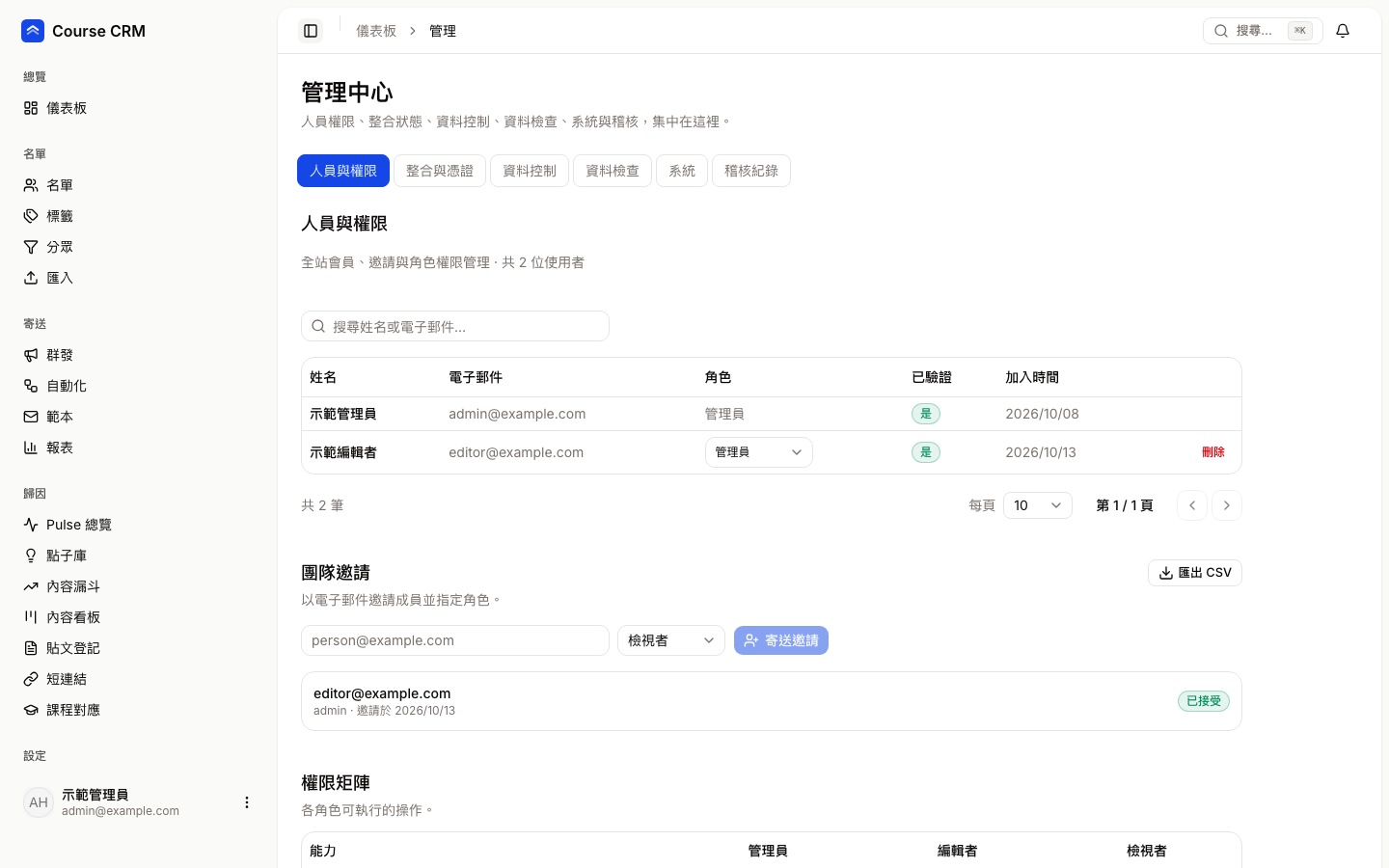Click the Course CRM logo icon
Image resolution: width=1389 pixels, height=868 pixels.
click(x=33, y=31)
